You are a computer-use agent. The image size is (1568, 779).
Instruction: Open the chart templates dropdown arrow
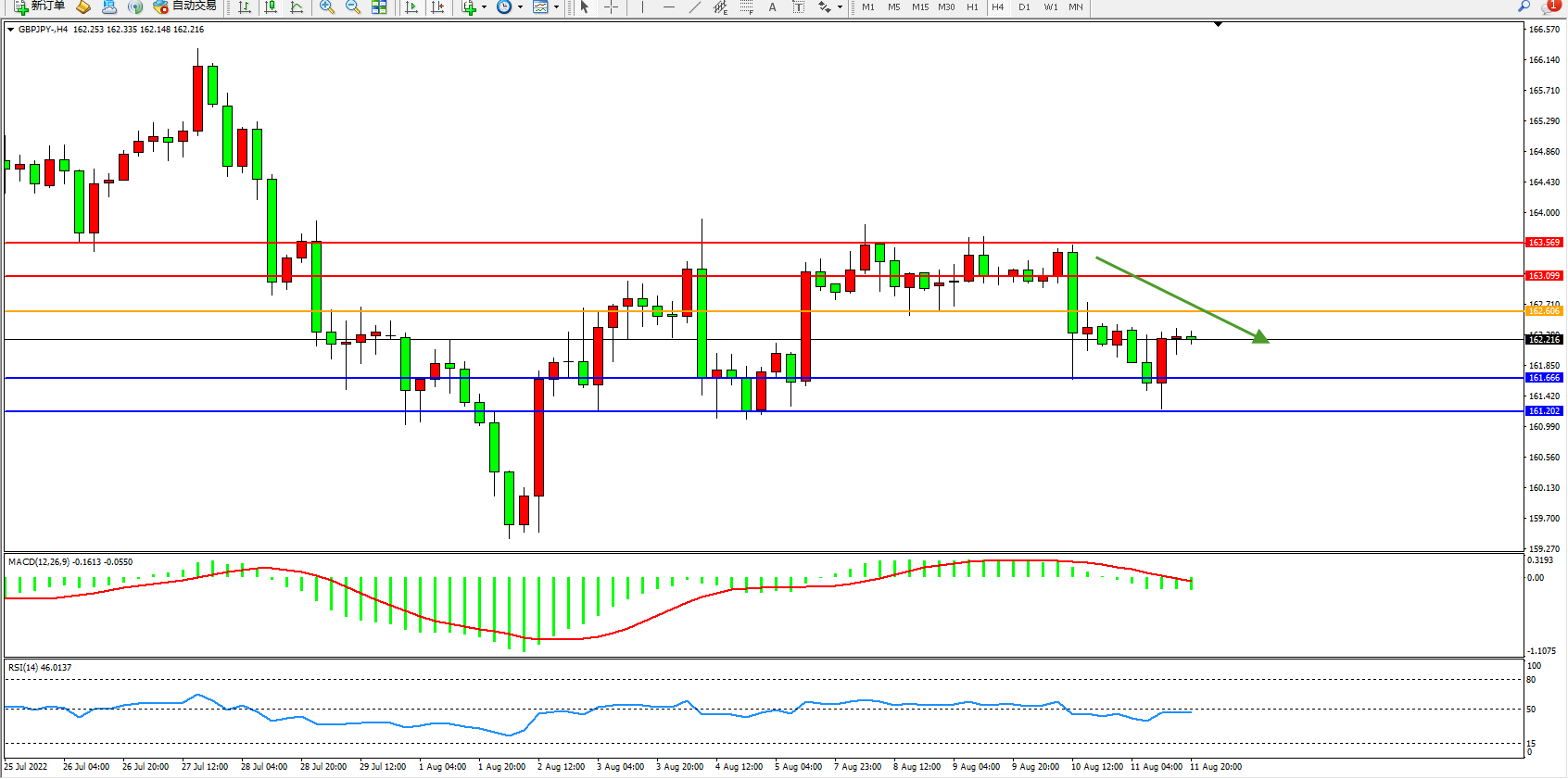556,7
